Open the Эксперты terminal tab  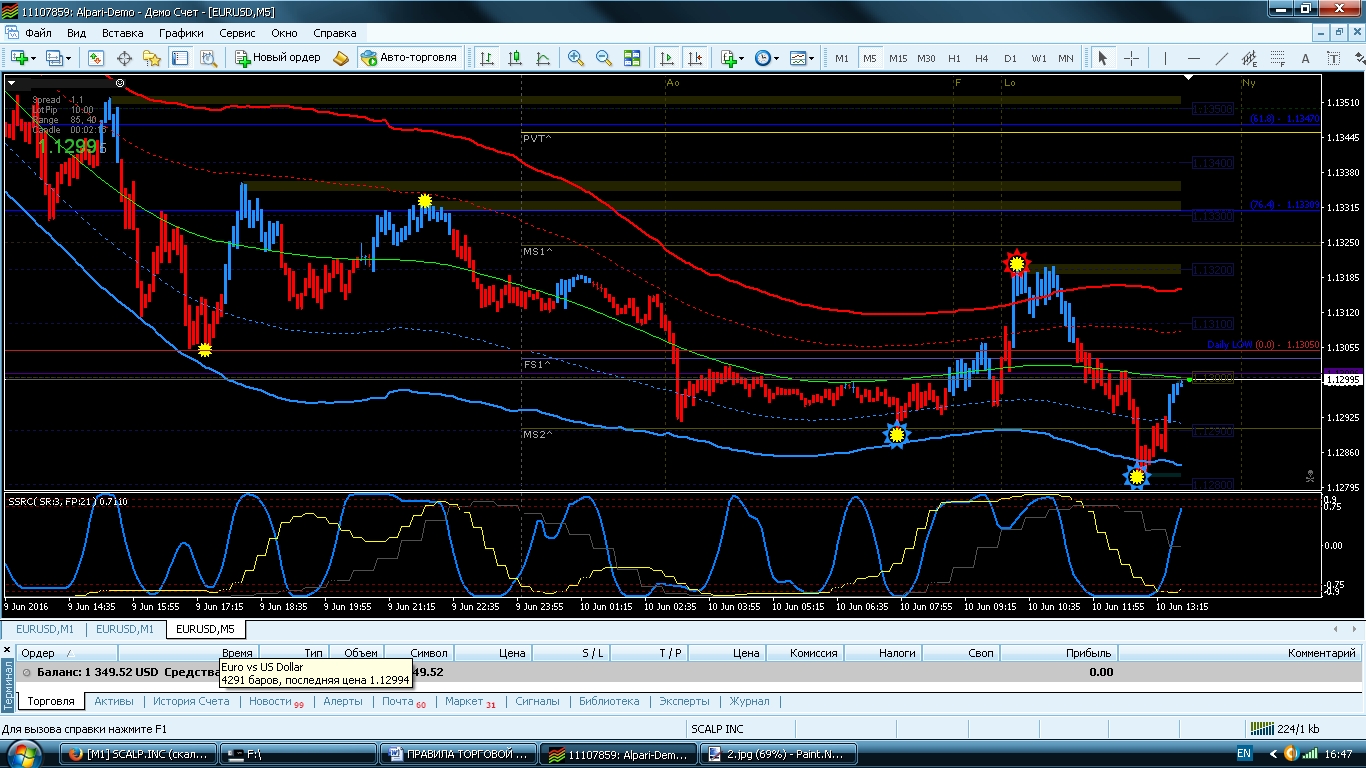(684, 701)
